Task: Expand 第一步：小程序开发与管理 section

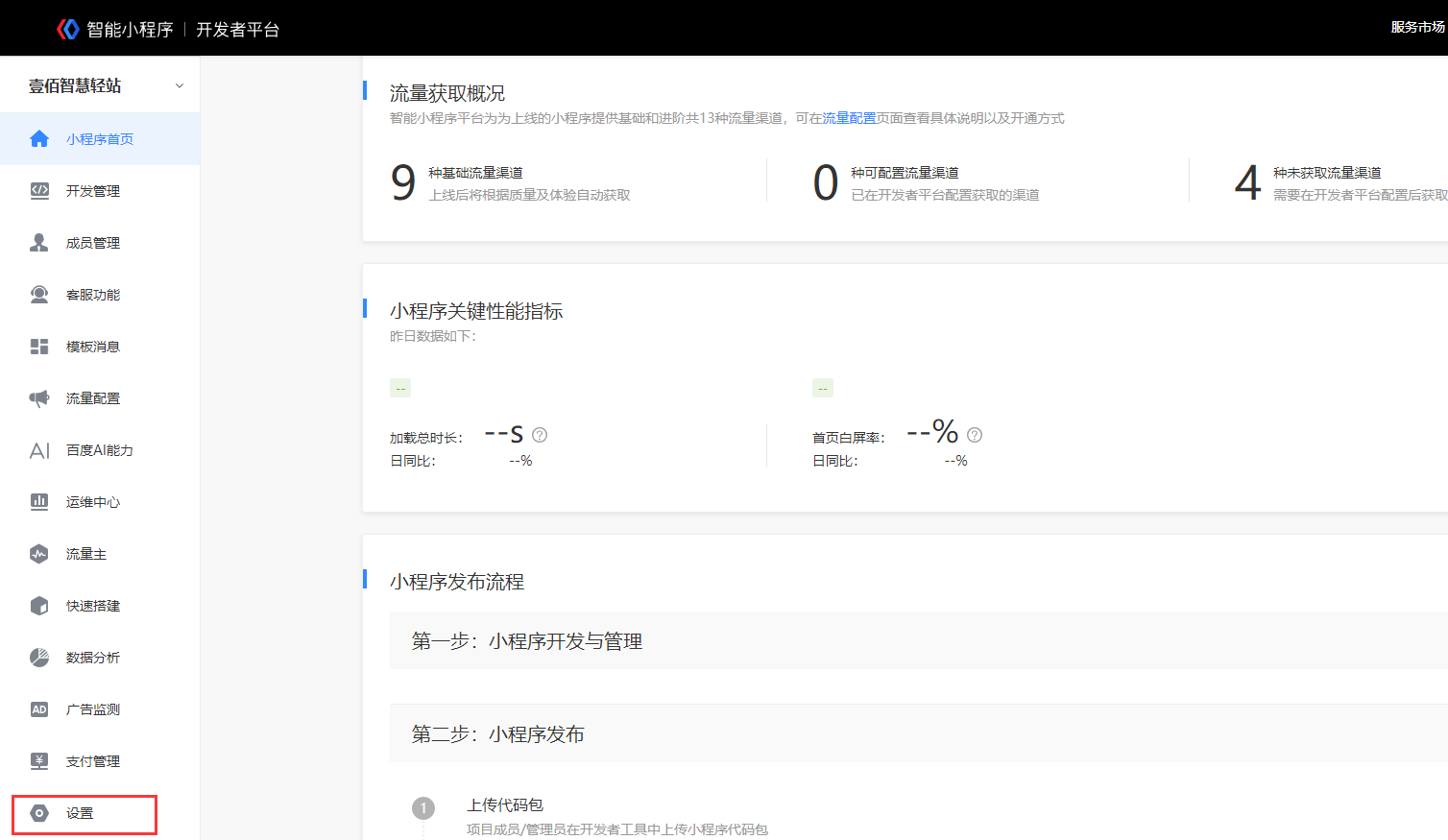Action: coord(526,641)
